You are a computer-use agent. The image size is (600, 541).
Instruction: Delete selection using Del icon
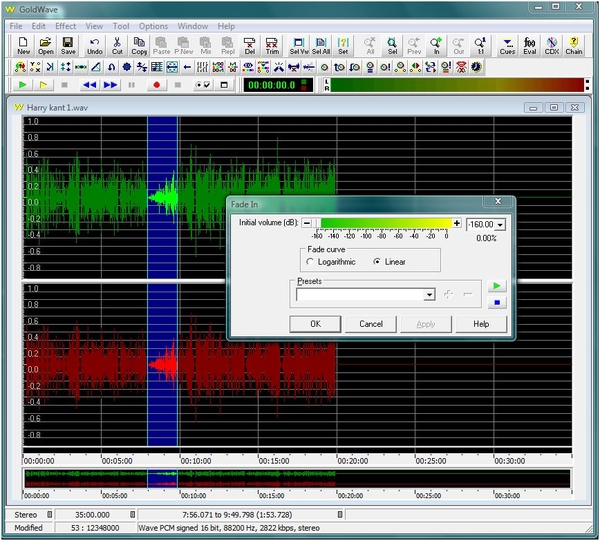click(x=249, y=46)
